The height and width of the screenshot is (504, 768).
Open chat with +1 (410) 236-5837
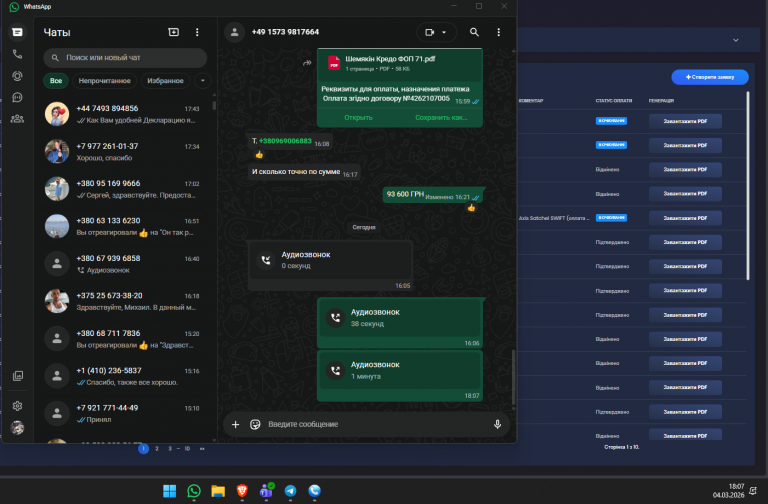pyautogui.click(x=125, y=376)
